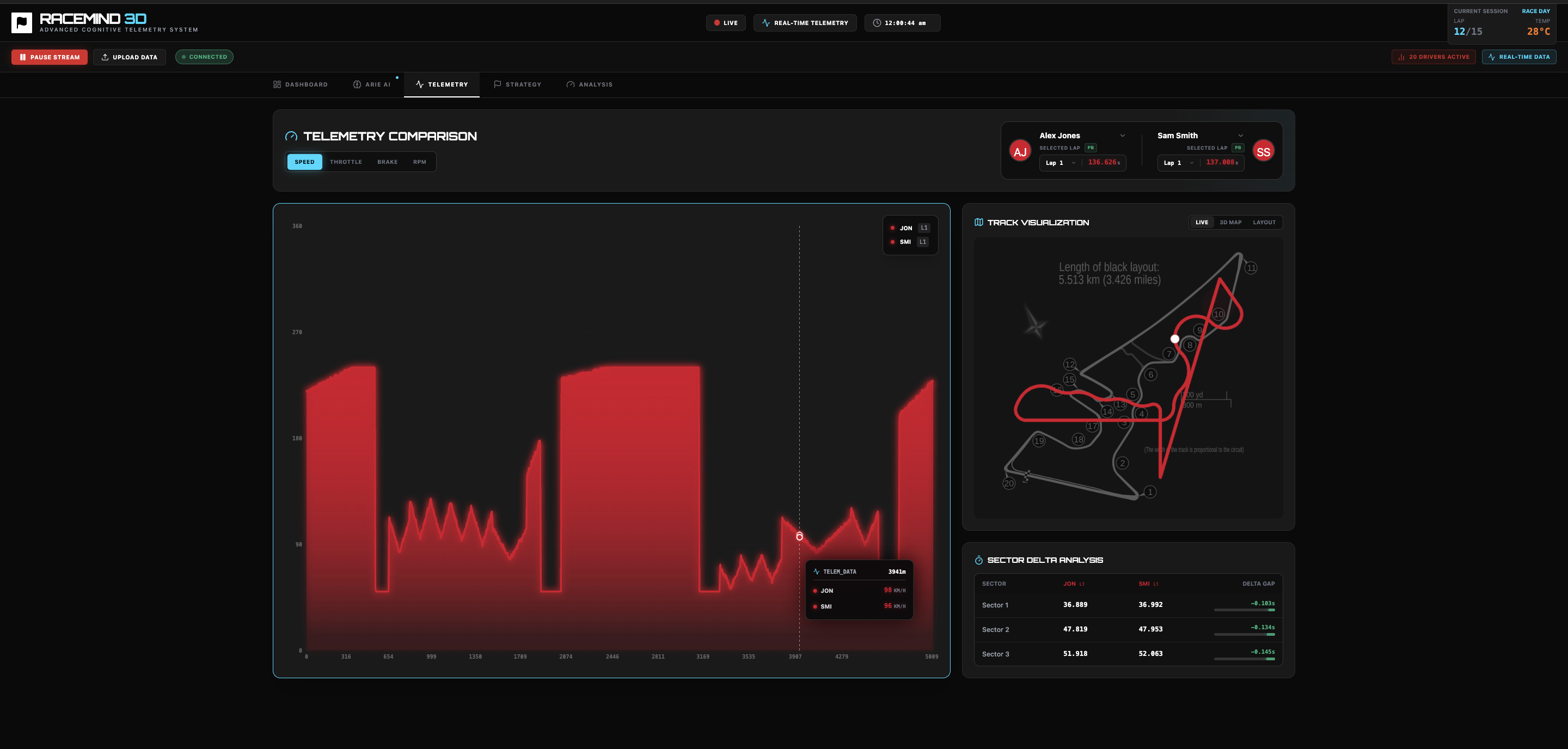The width and height of the screenshot is (1568, 749).
Task: Click the Upload Data button
Action: [x=129, y=57]
